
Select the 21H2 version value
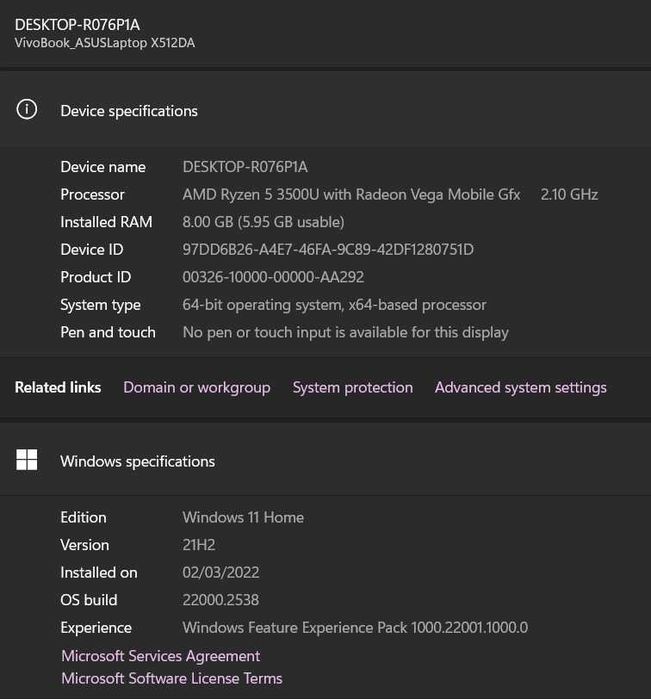199,545
